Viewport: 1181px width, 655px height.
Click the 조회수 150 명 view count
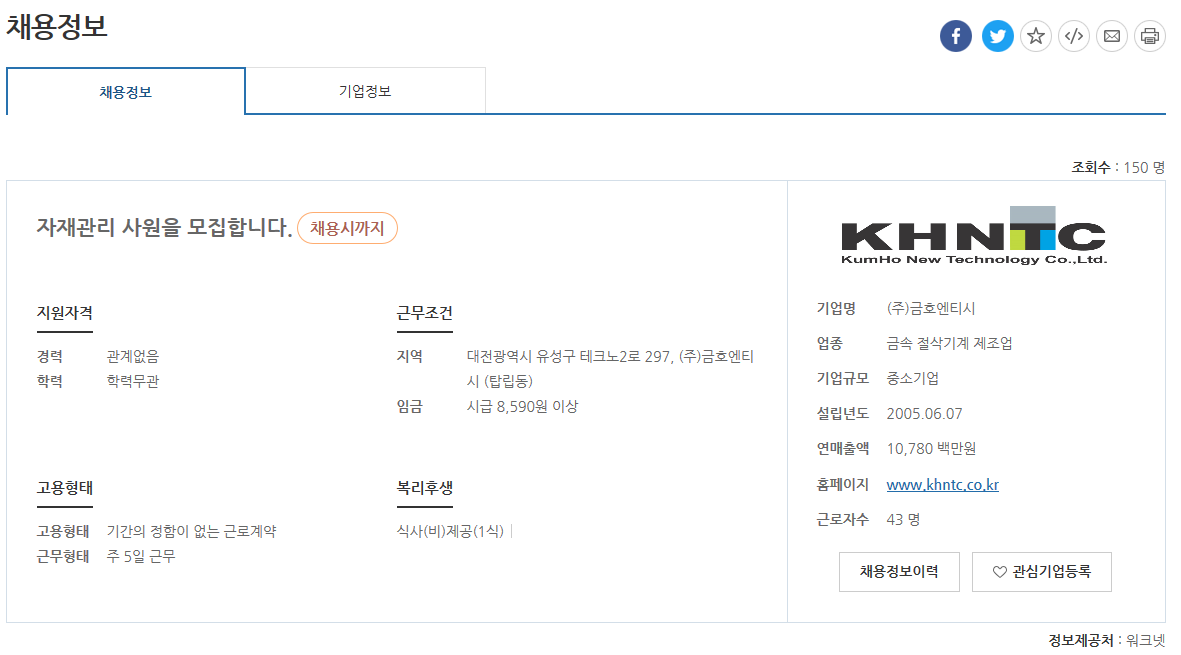pos(1118,167)
